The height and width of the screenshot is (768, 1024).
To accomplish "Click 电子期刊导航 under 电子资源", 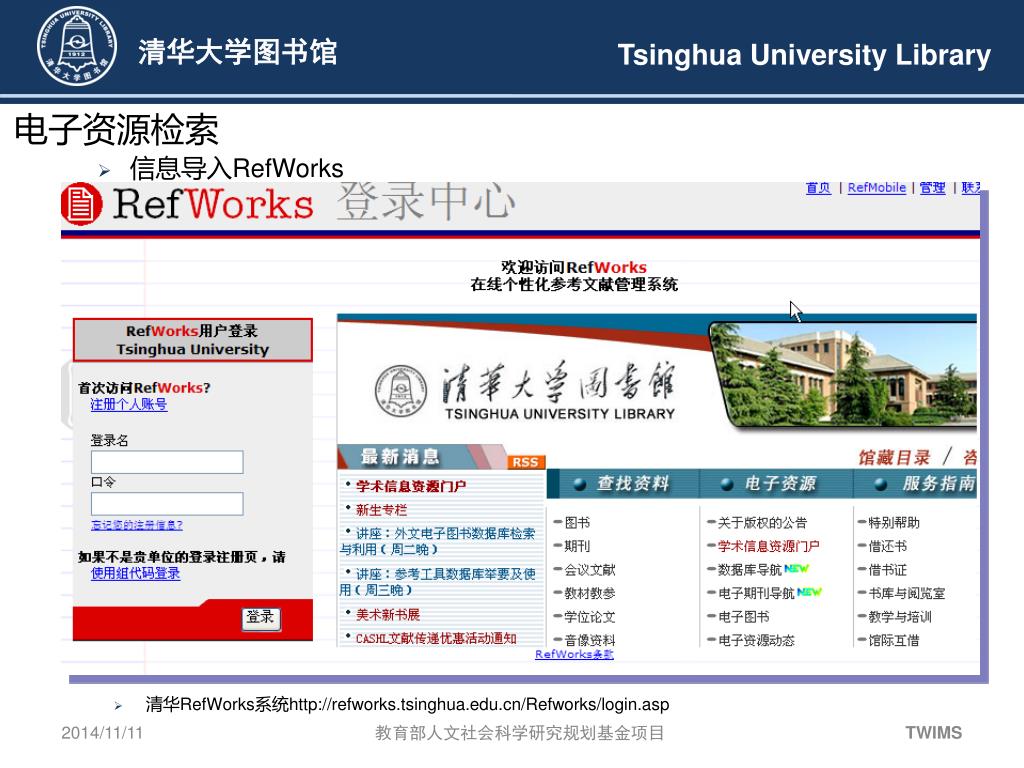I will coord(756,593).
